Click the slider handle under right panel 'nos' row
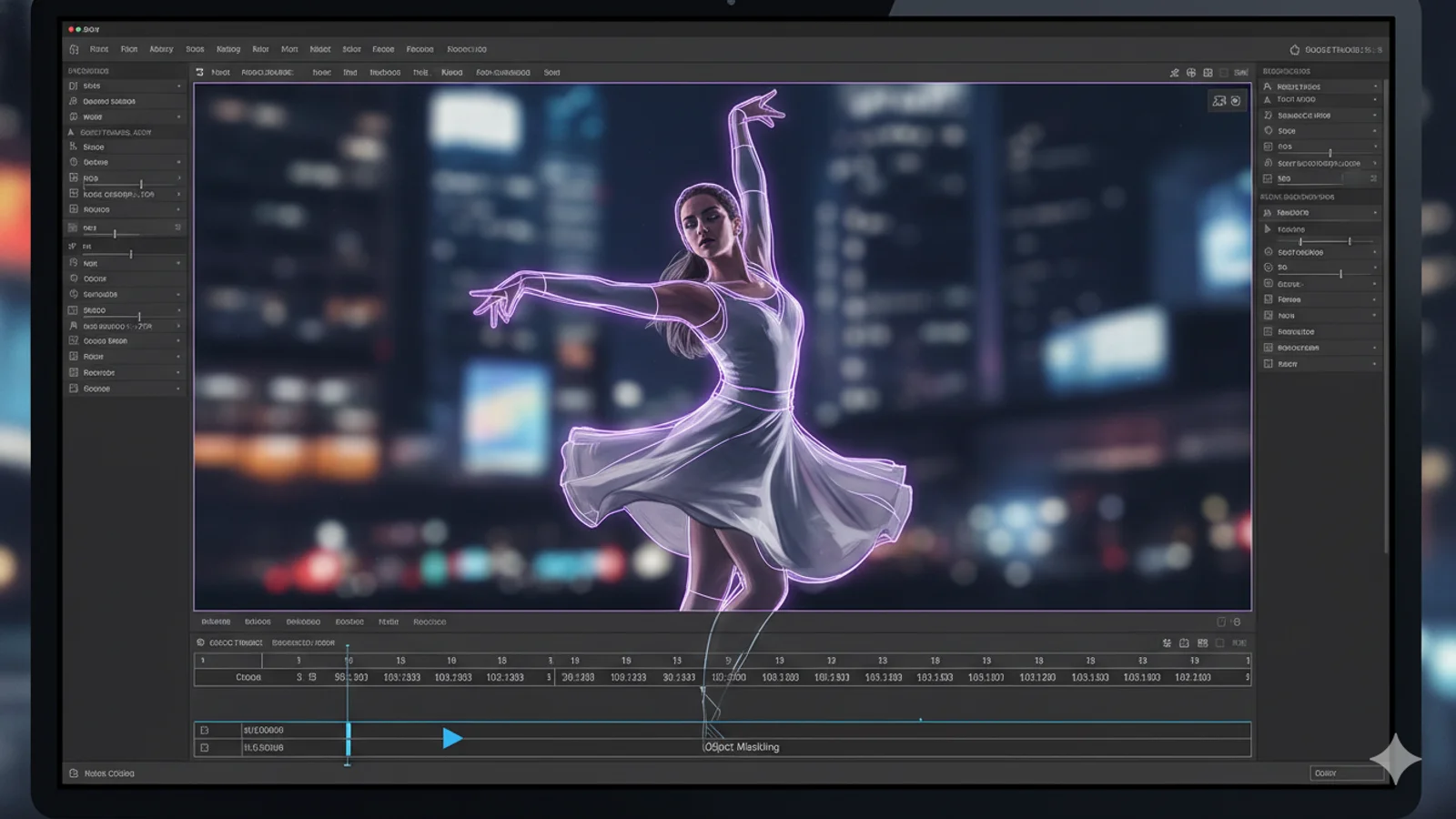The image size is (1456, 819). coord(1330,153)
